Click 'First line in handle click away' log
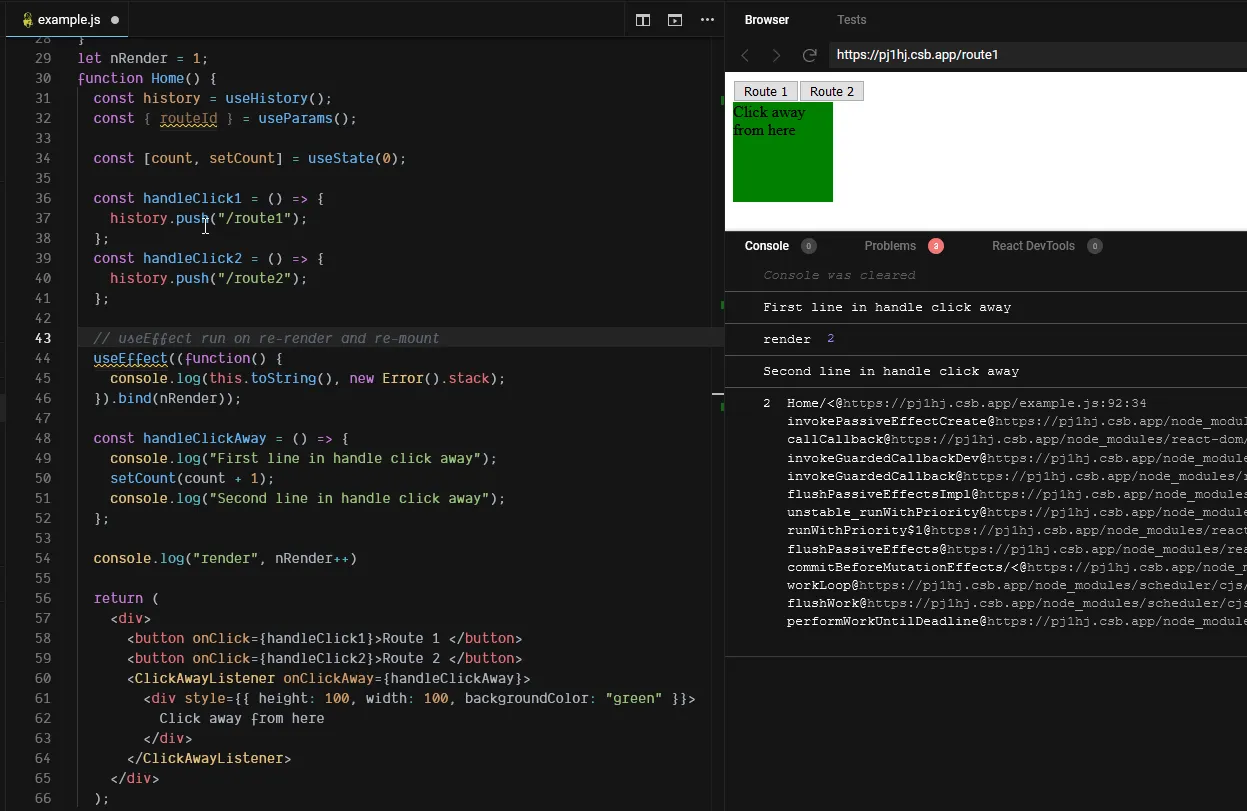 [887, 307]
